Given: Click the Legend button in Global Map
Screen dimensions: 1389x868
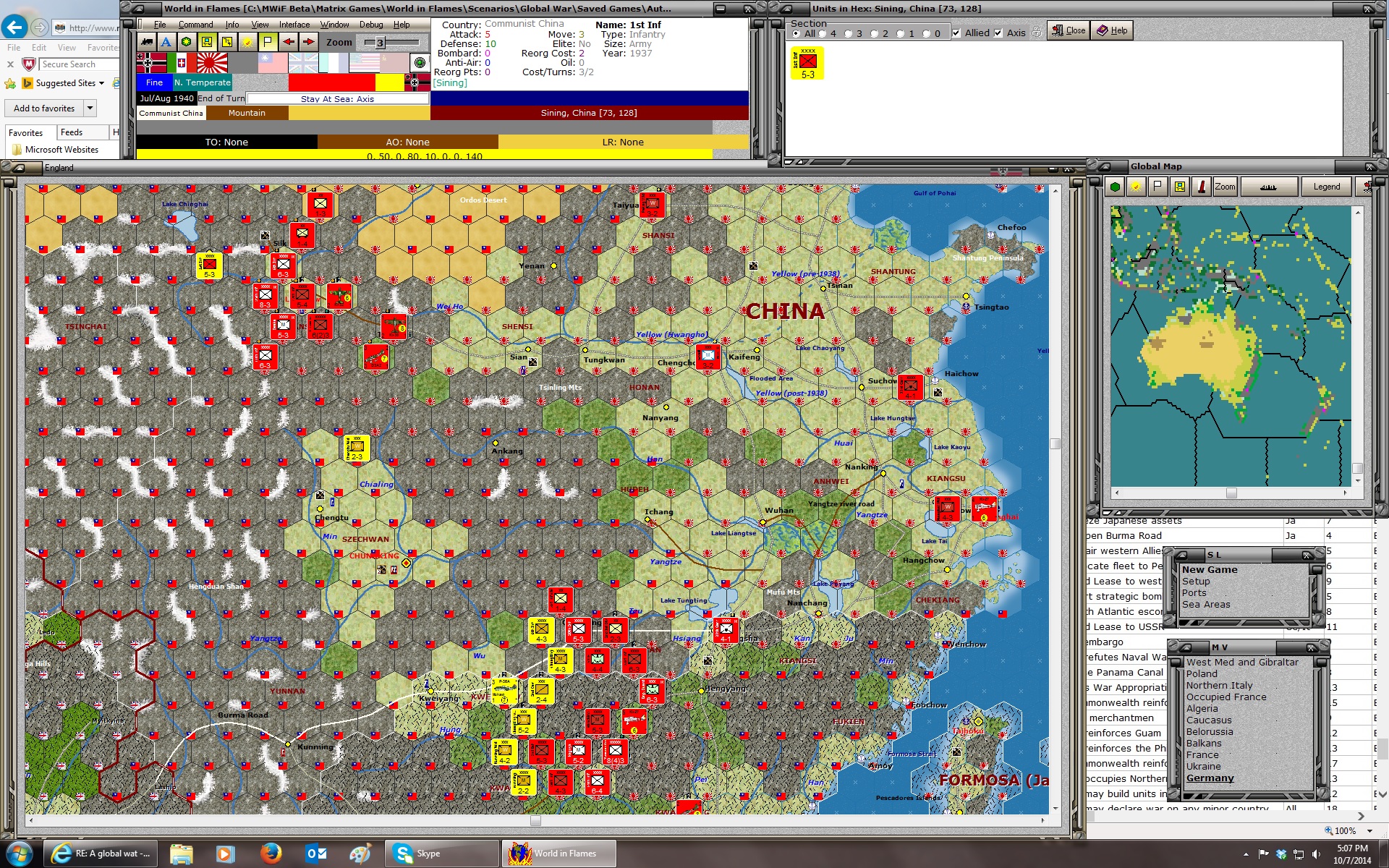Looking at the screenshot, I should (x=1326, y=187).
